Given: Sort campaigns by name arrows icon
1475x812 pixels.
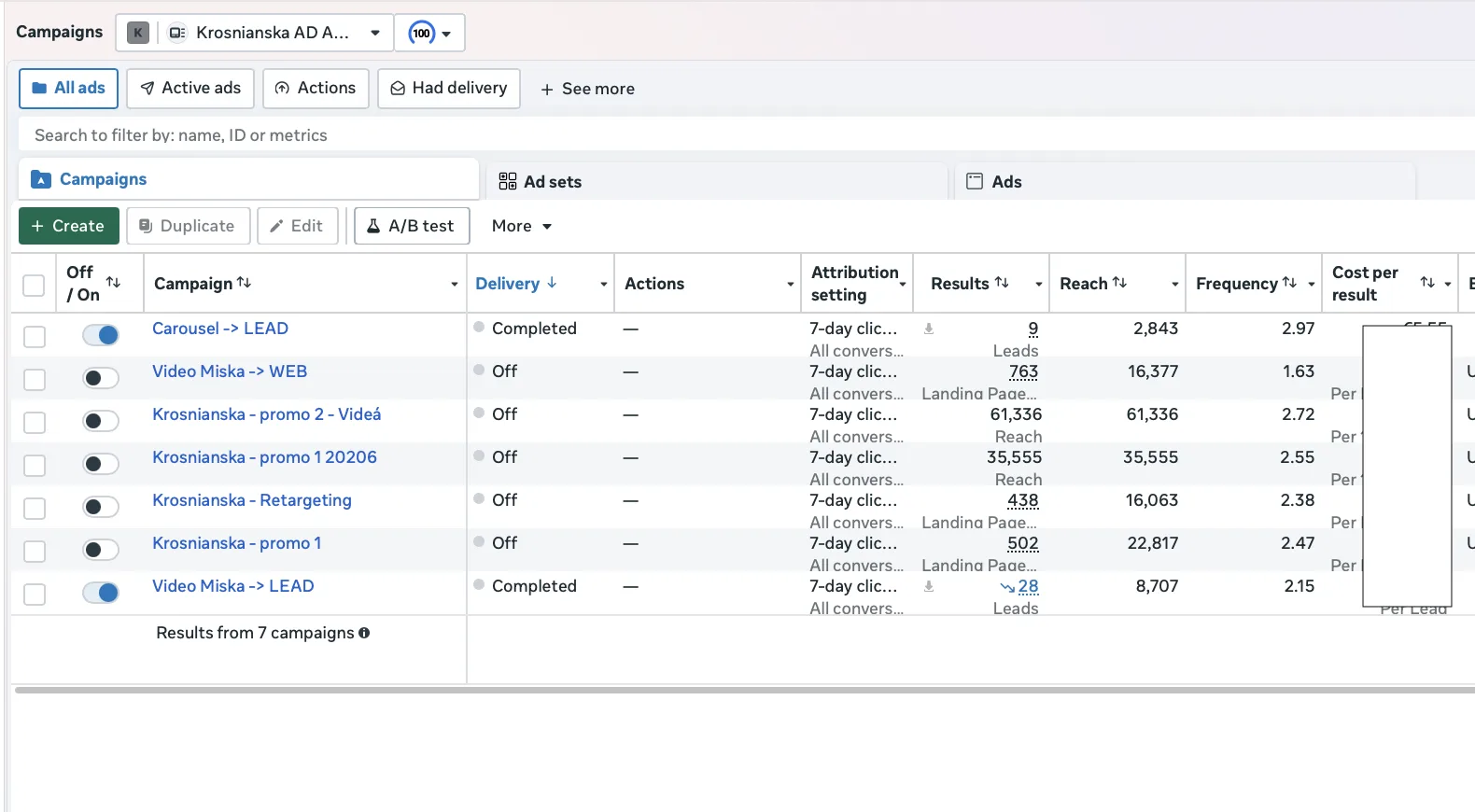Looking at the screenshot, I should [x=244, y=282].
